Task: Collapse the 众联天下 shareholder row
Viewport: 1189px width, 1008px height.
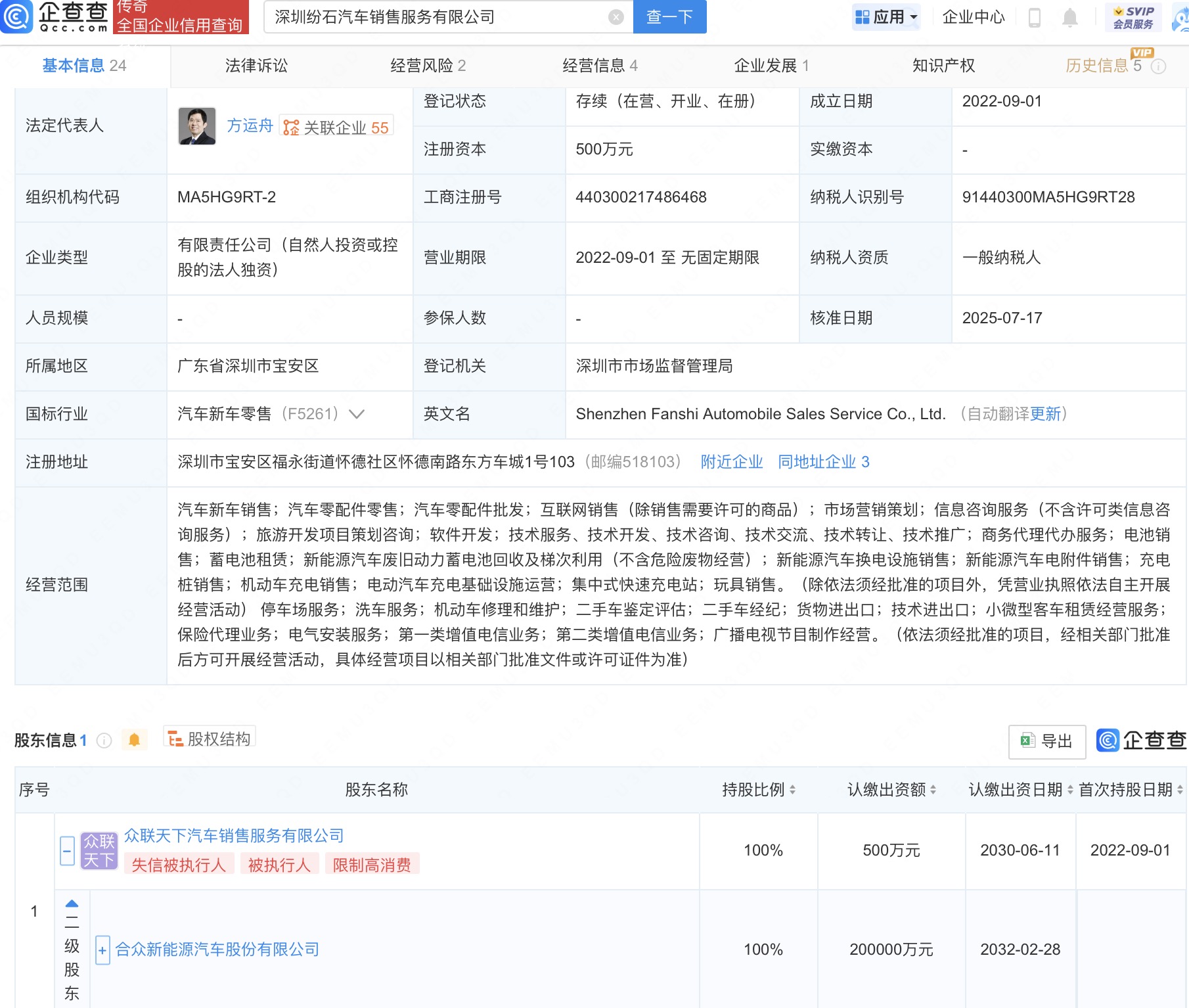Action: [x=67, y=851]
